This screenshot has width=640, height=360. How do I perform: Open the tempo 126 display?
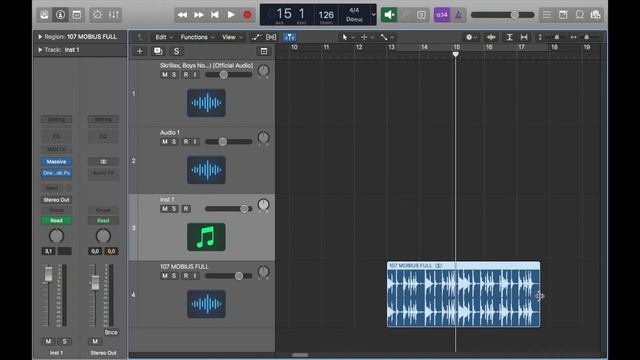(x=326, y=15)
